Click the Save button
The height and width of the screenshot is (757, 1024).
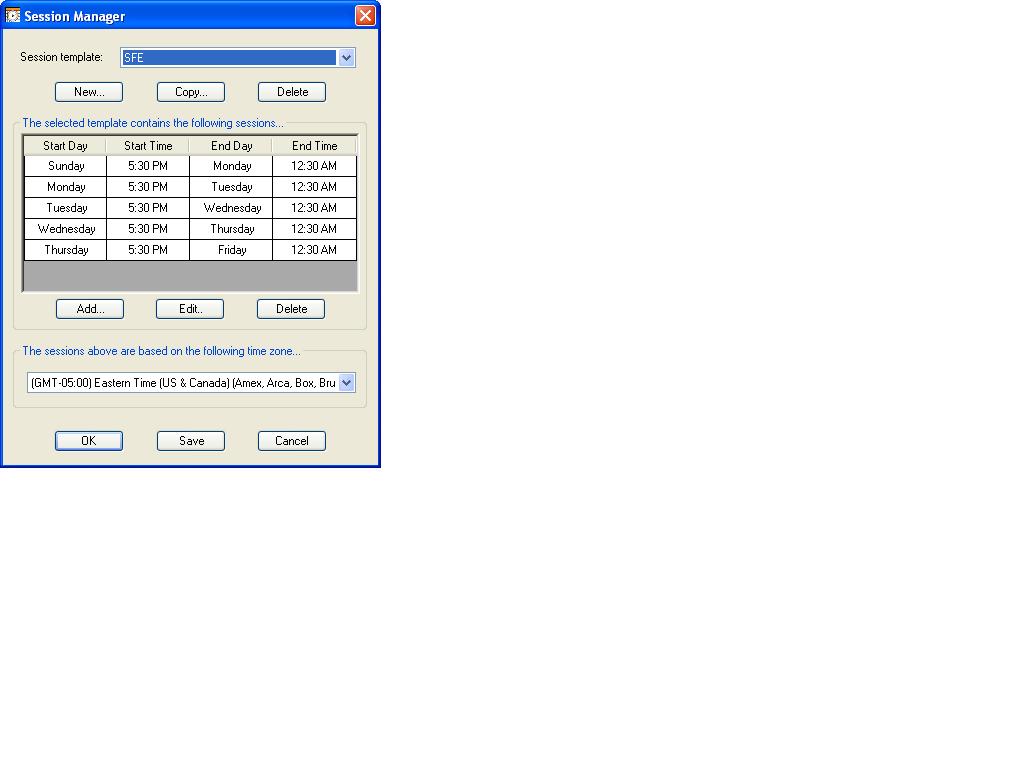[191, 441]
